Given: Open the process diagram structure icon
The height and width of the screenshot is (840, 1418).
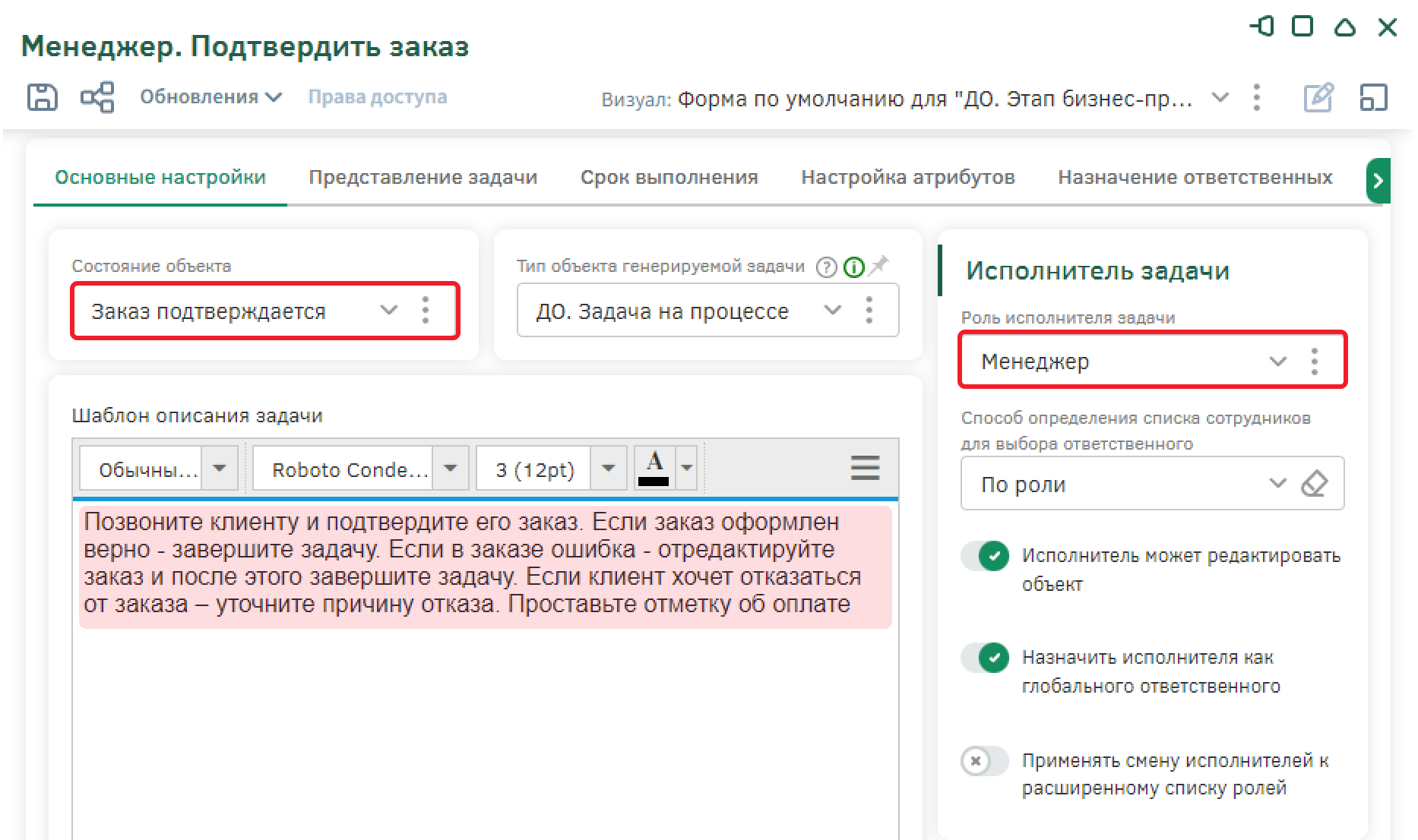Looking at the screenshot, I should 97,97.
